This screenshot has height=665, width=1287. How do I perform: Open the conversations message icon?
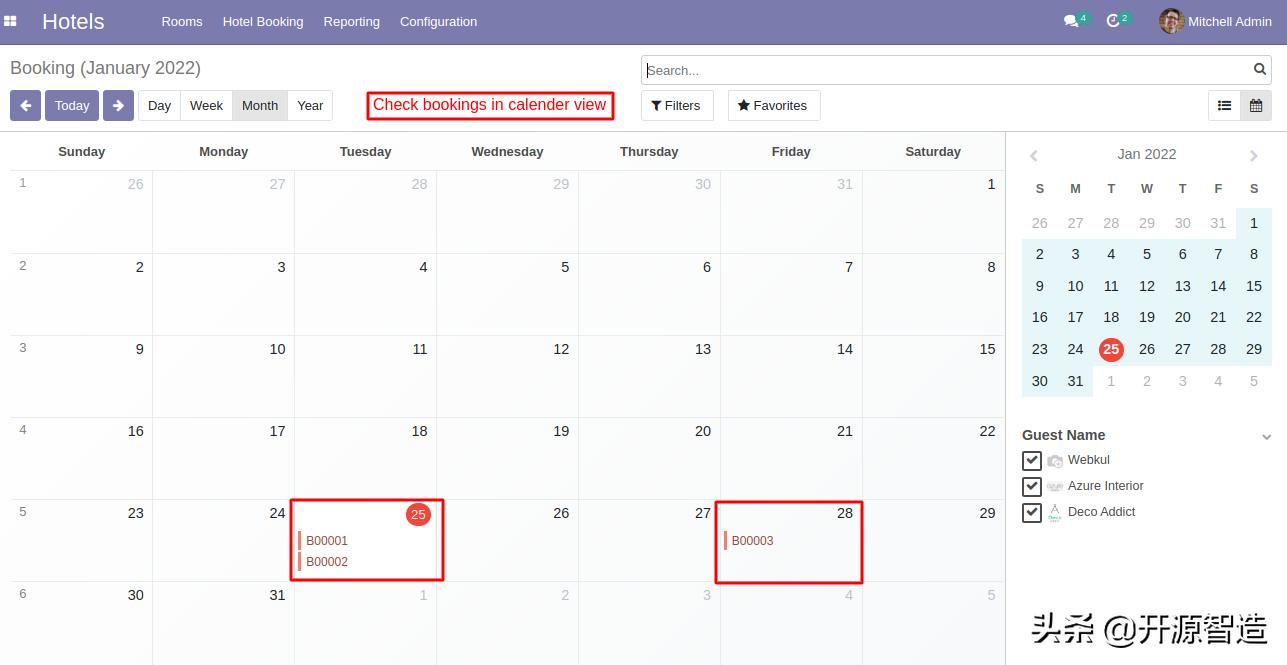tap(1071, 21)
